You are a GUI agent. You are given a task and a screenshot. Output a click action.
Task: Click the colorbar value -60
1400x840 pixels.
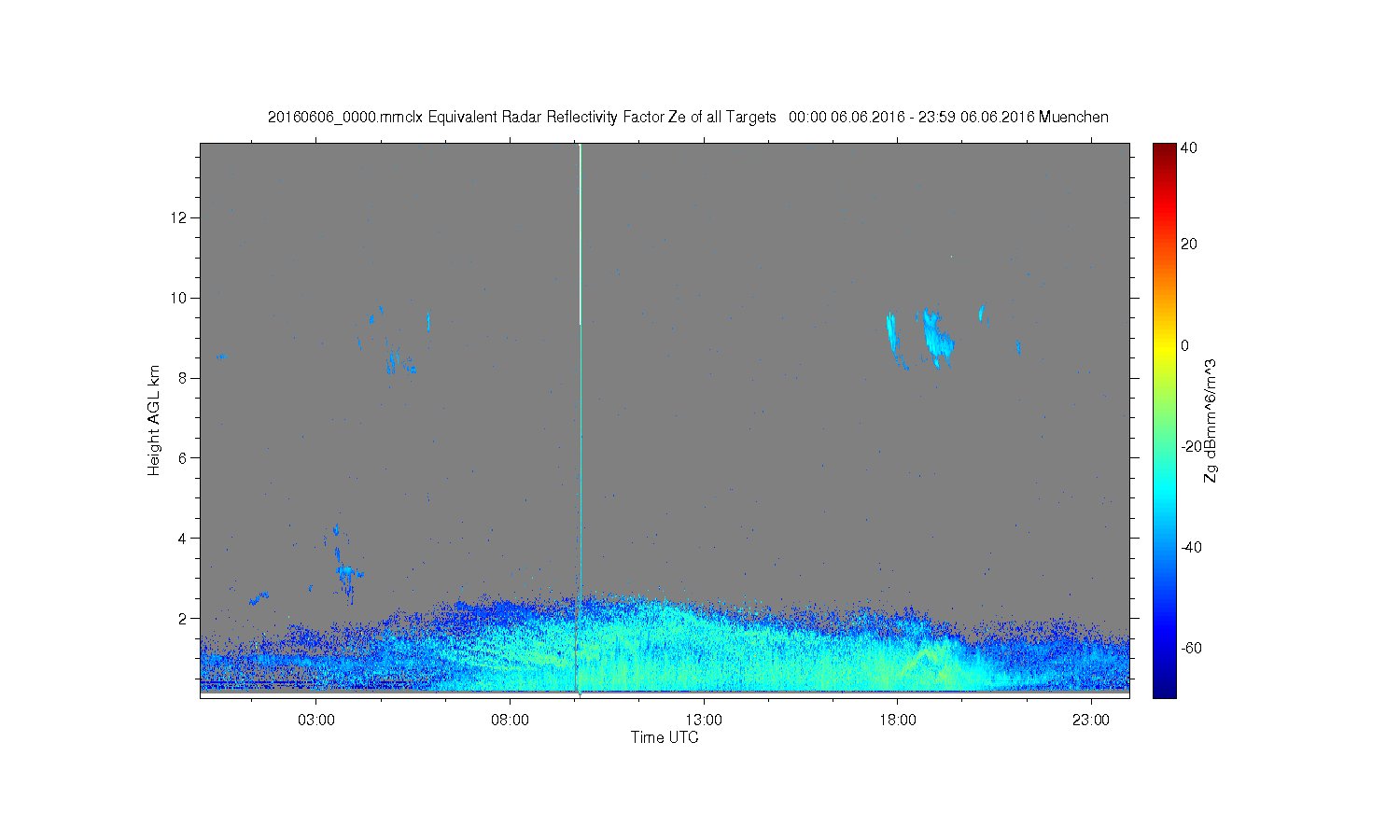1191,648
